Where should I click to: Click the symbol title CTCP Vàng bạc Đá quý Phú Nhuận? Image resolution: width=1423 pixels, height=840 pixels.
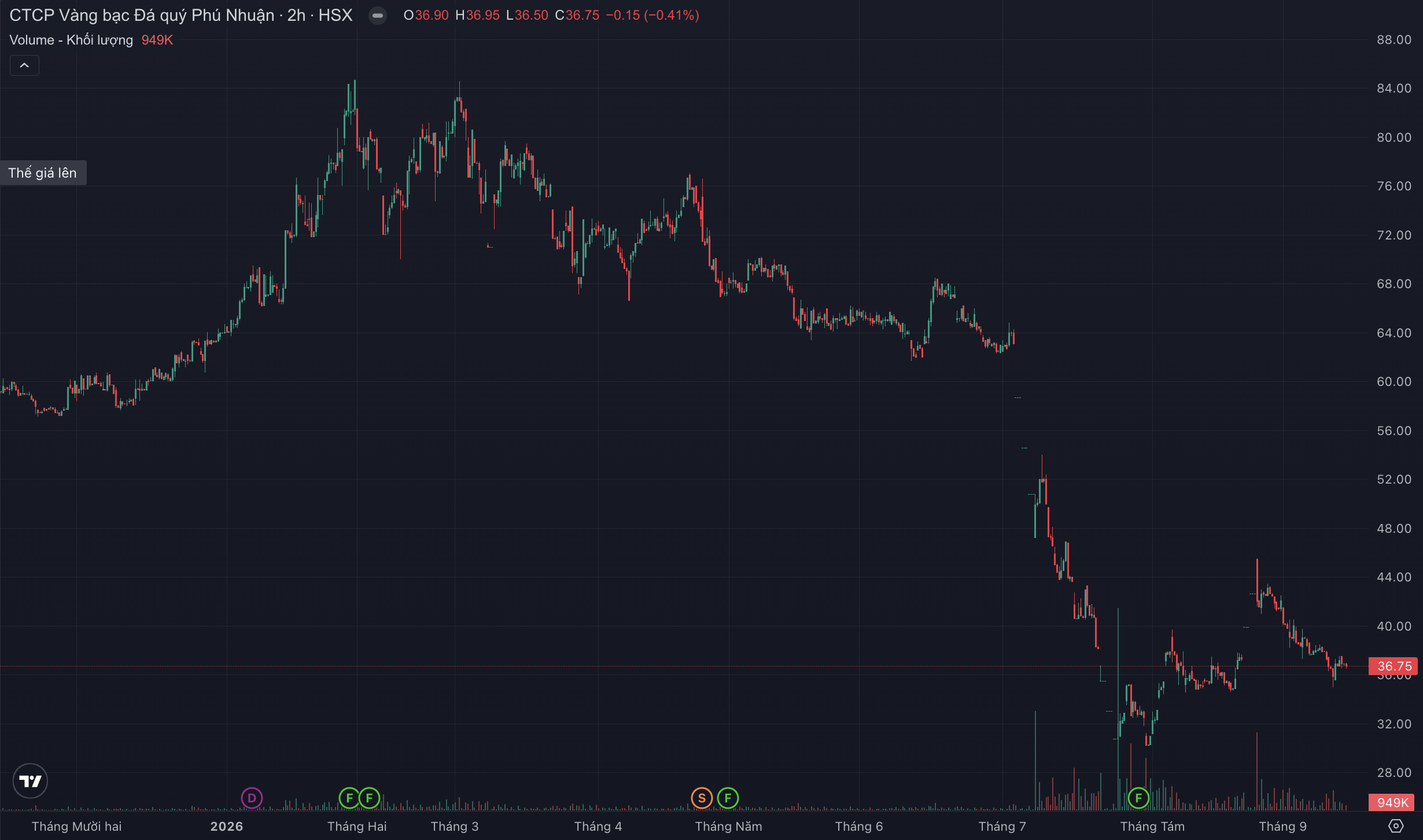(142, 15)
